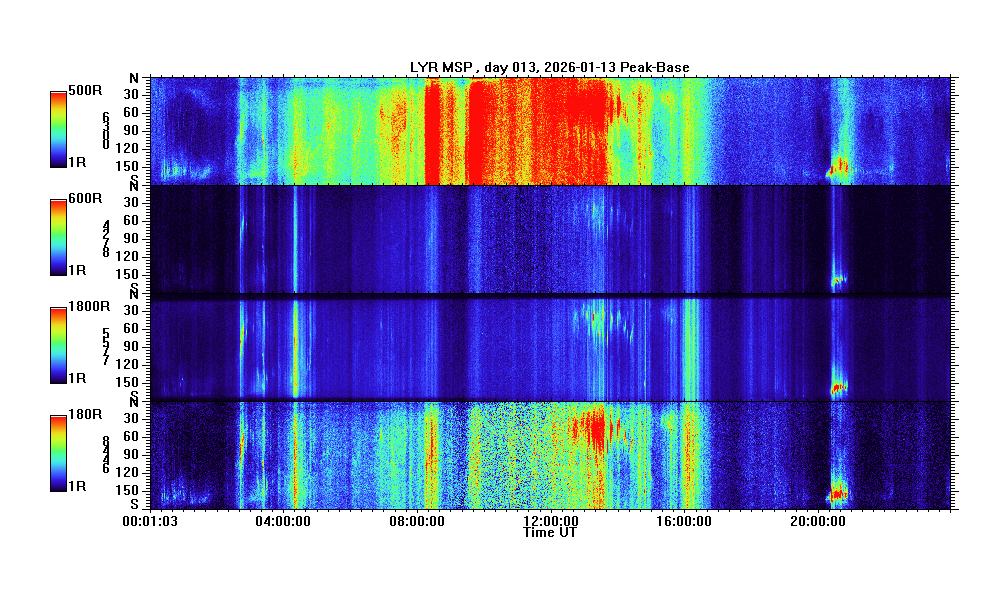
Task: Select the 04:00:00 time axis label
Action: 282,520
